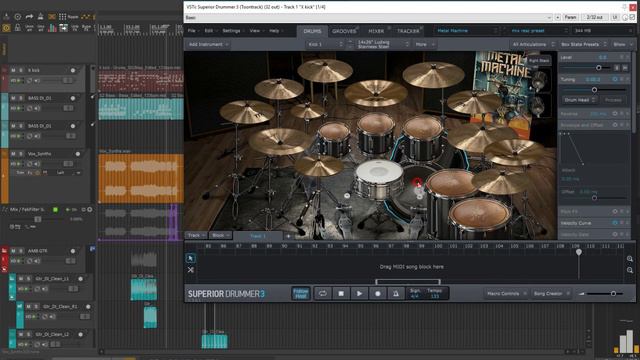This screenshot has height=360, width=640.
Task: Arm record on X kick track
Action: pos(73,70)
